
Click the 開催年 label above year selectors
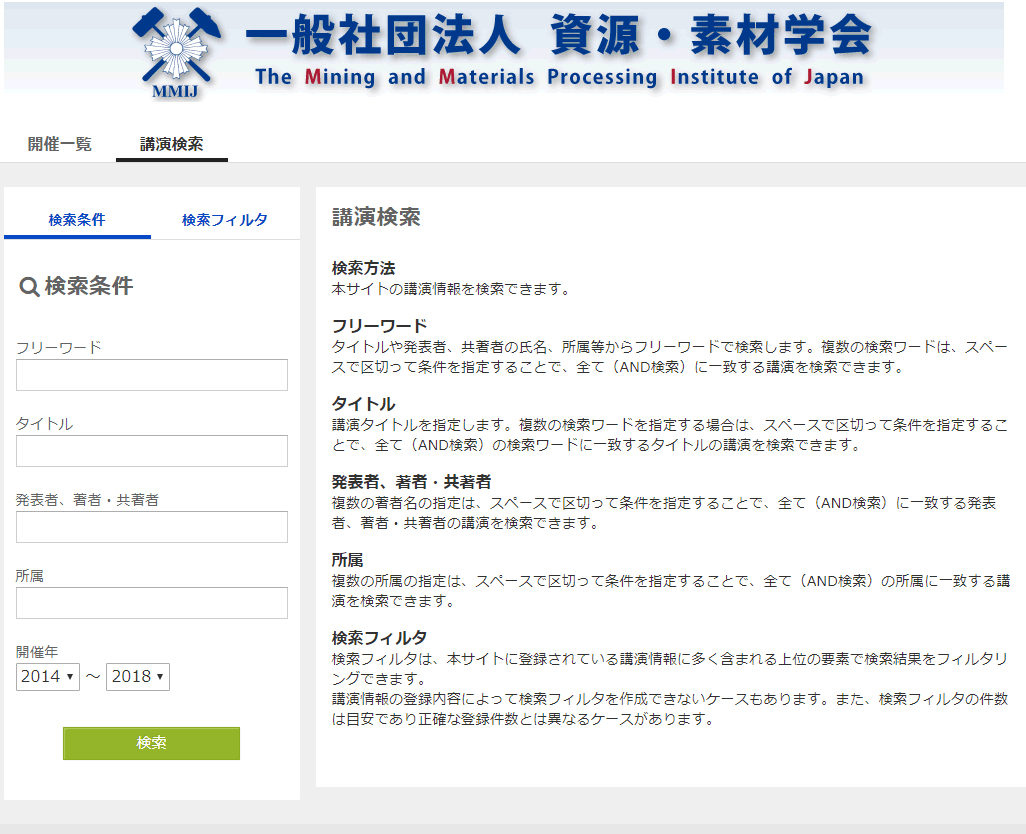coord(37,652)
